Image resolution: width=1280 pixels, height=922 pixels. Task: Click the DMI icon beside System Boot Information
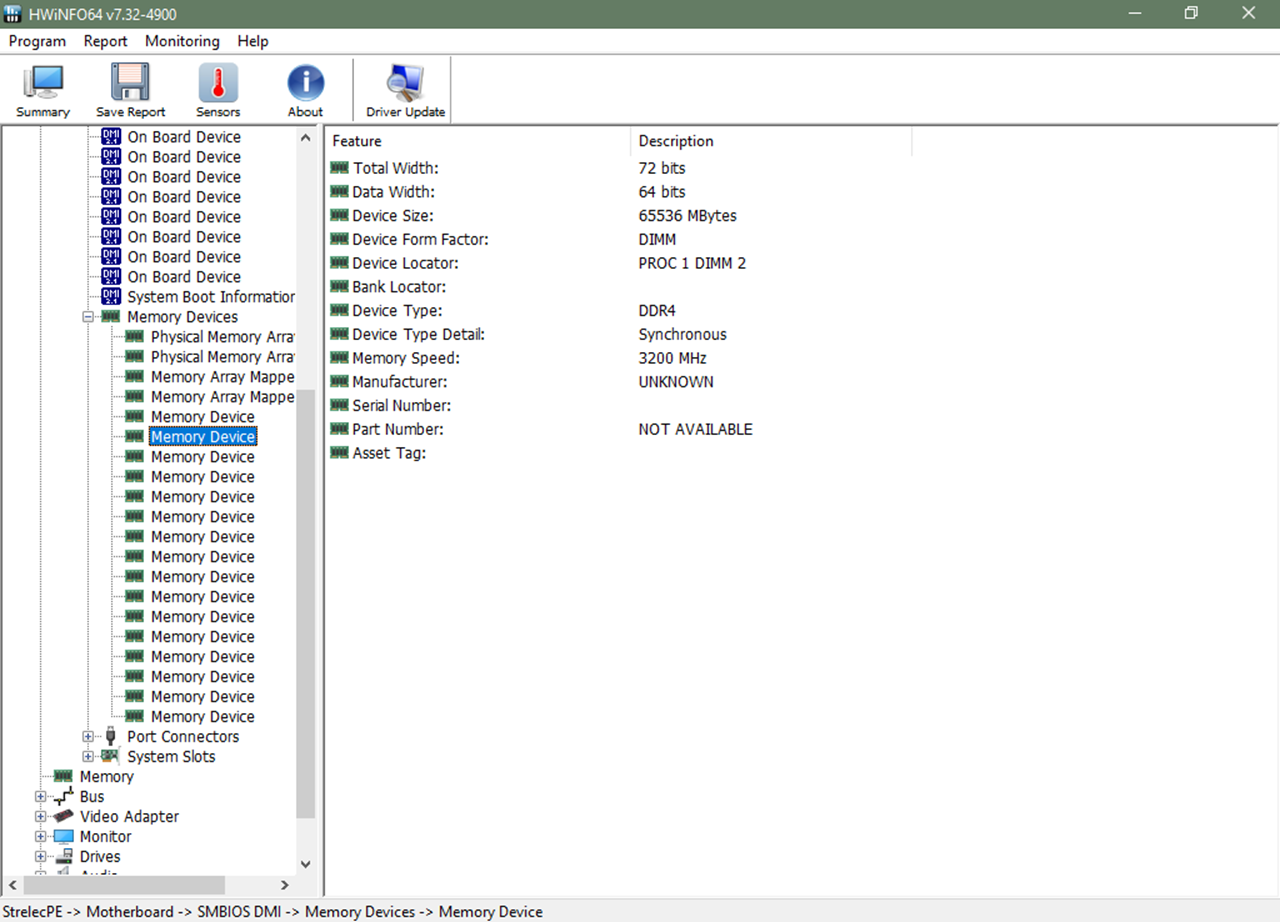point(111,297)
